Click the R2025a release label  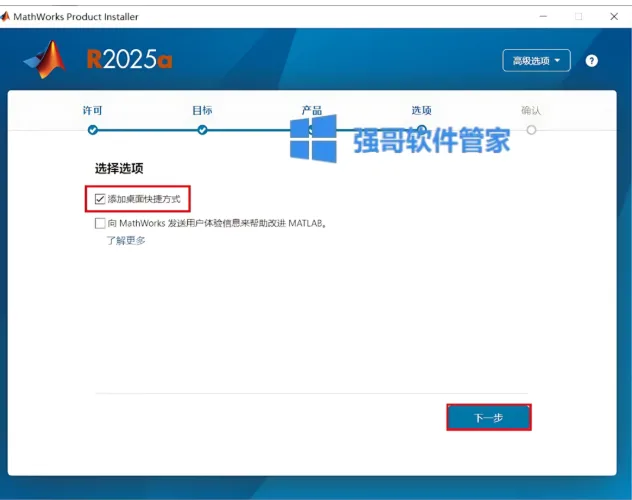129,59
